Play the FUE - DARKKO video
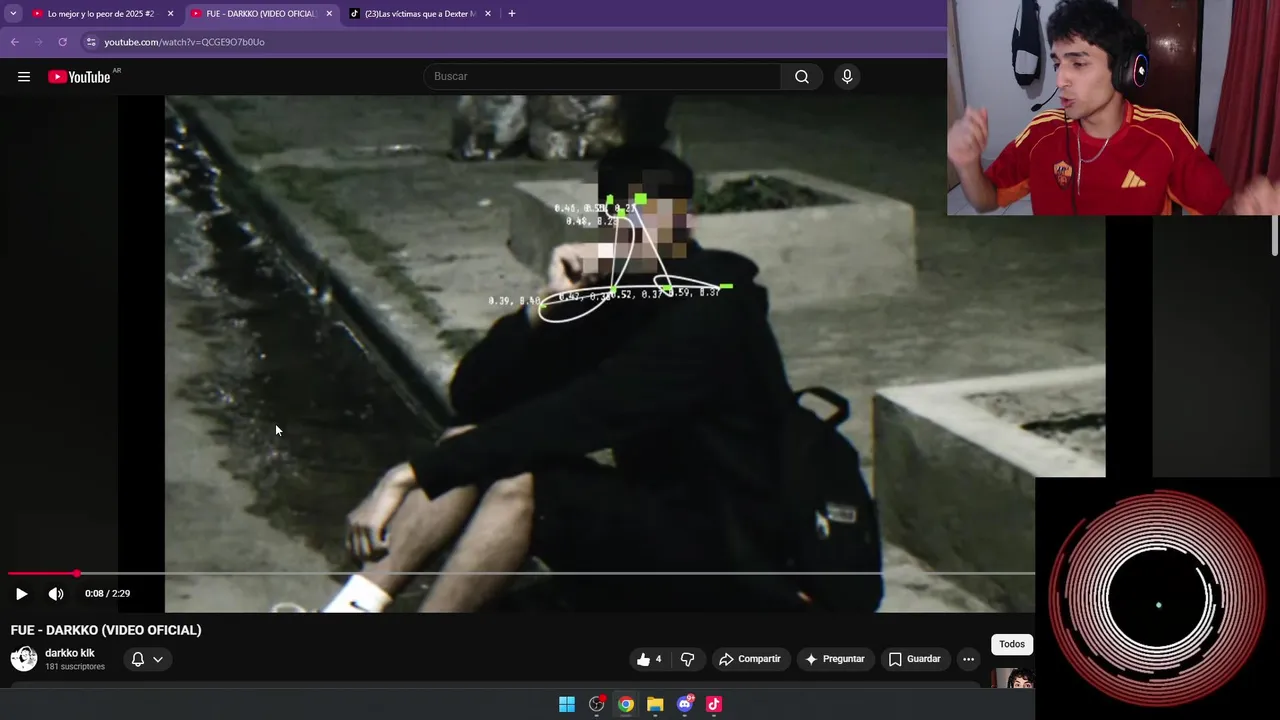 [21, 594]
